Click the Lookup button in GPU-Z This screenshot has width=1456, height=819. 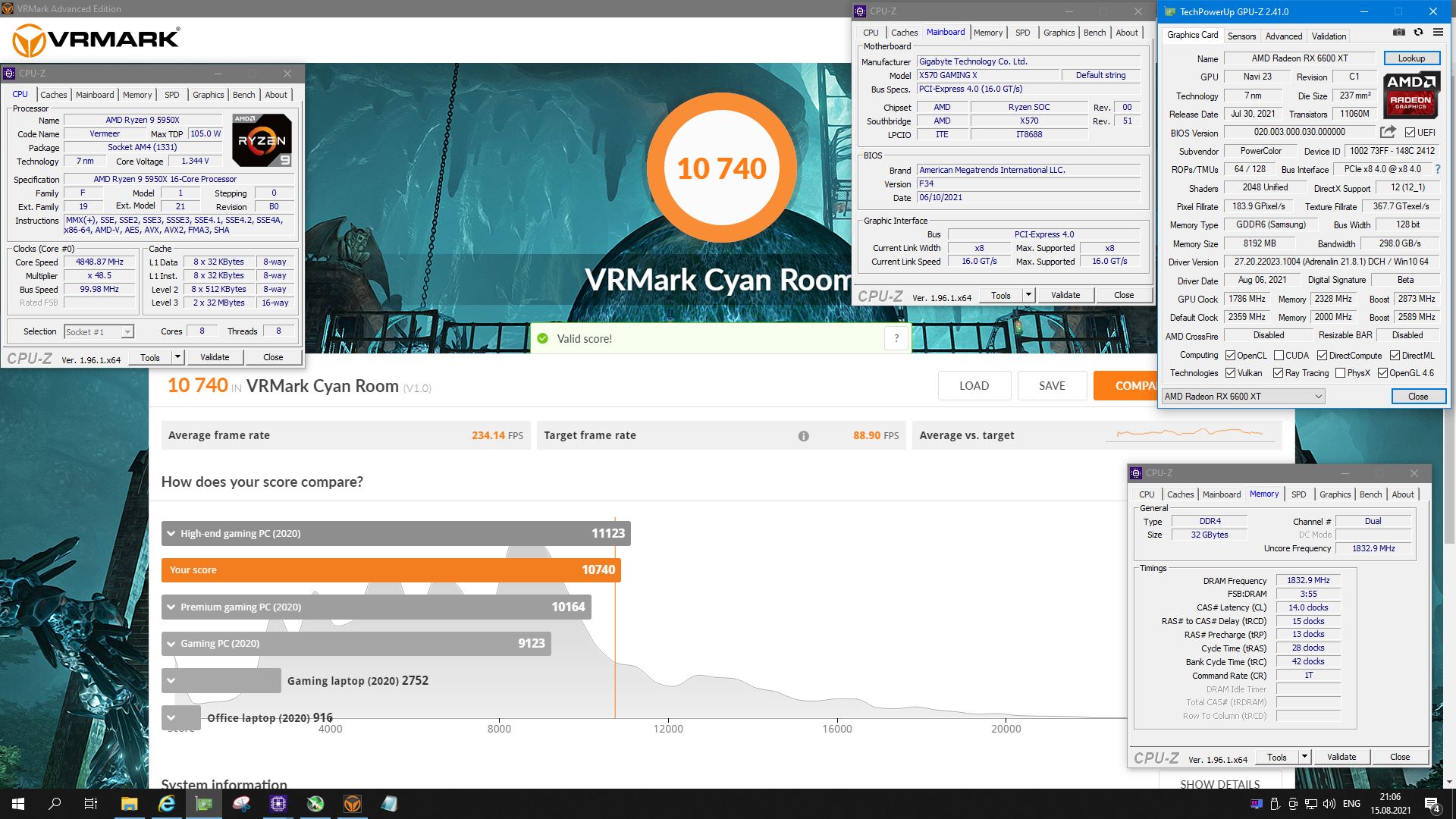click(x=1411, y=58)
